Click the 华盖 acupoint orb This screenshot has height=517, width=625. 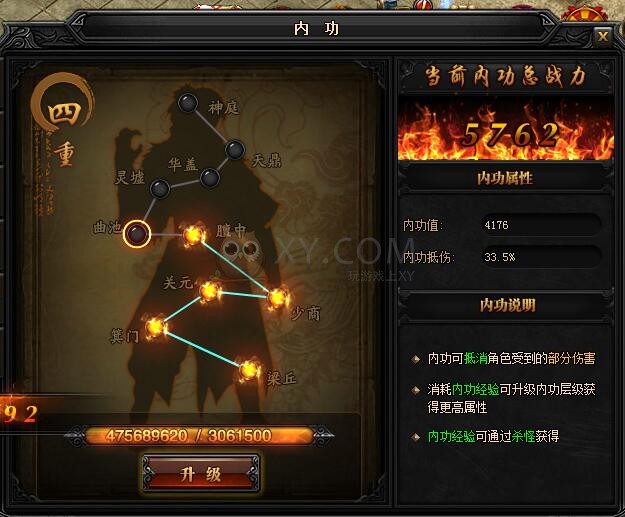point(210,178)
